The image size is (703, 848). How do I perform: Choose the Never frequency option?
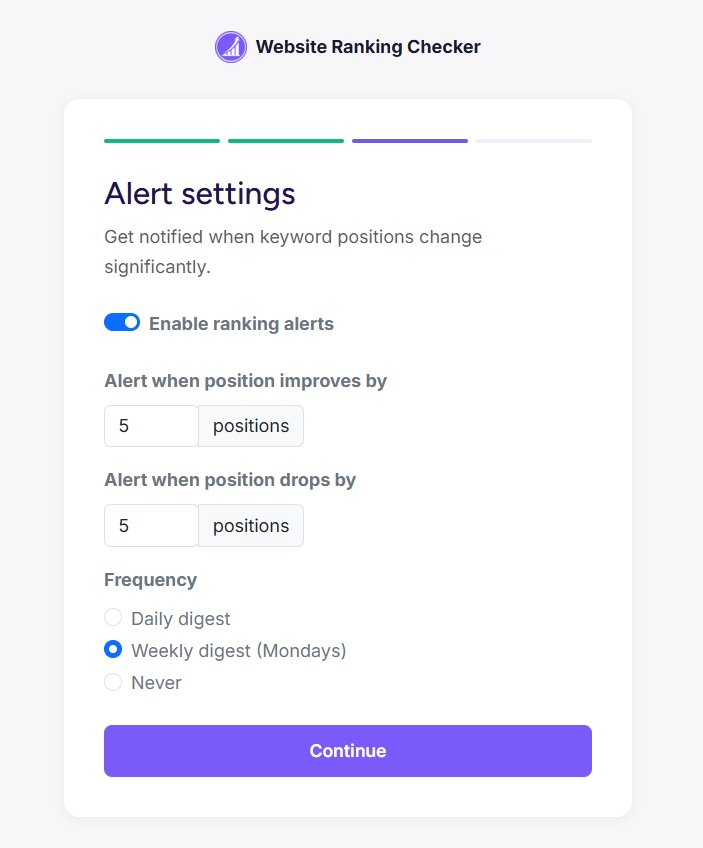click(113, 681)
